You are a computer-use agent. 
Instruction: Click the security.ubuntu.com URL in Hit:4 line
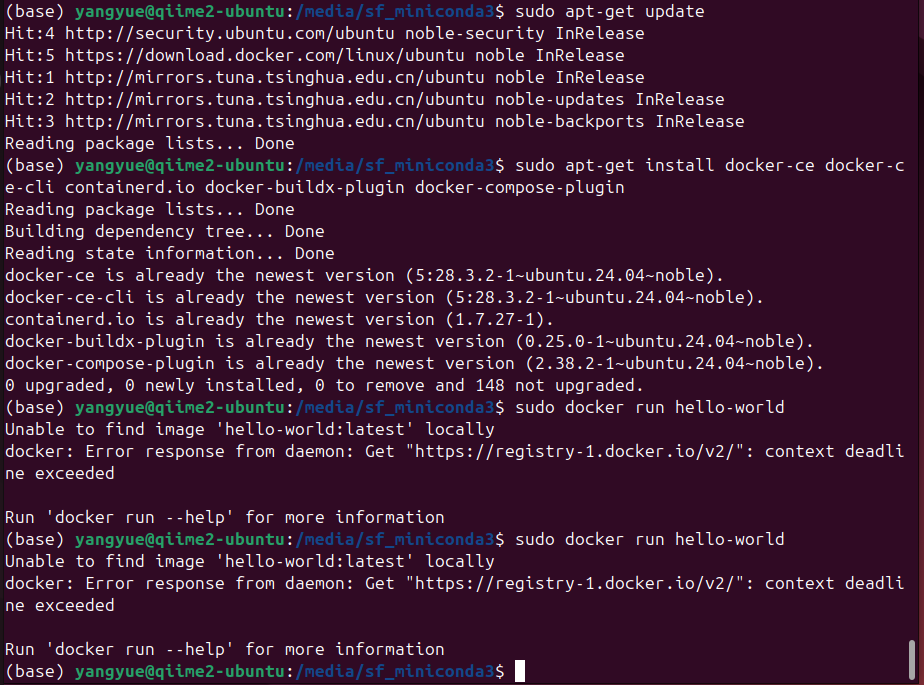tap(230, 33)
